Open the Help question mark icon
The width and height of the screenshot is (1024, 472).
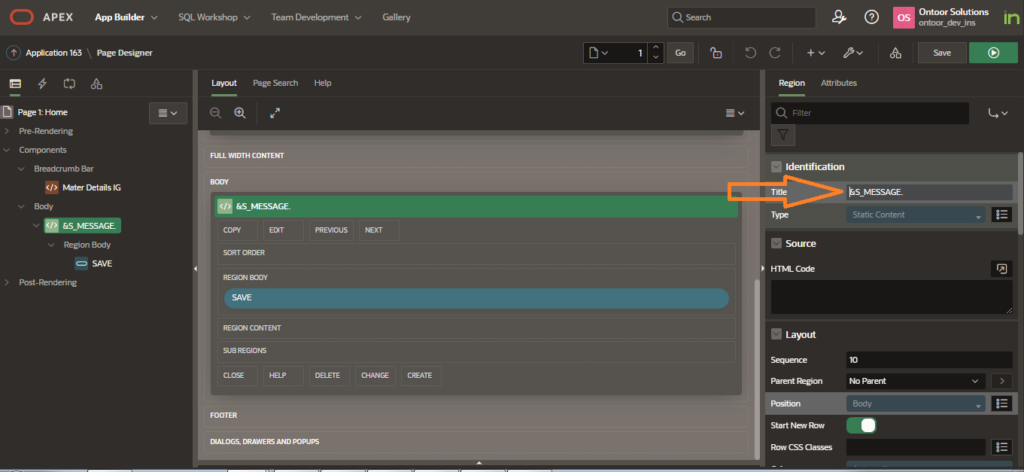tap(871, 17)
